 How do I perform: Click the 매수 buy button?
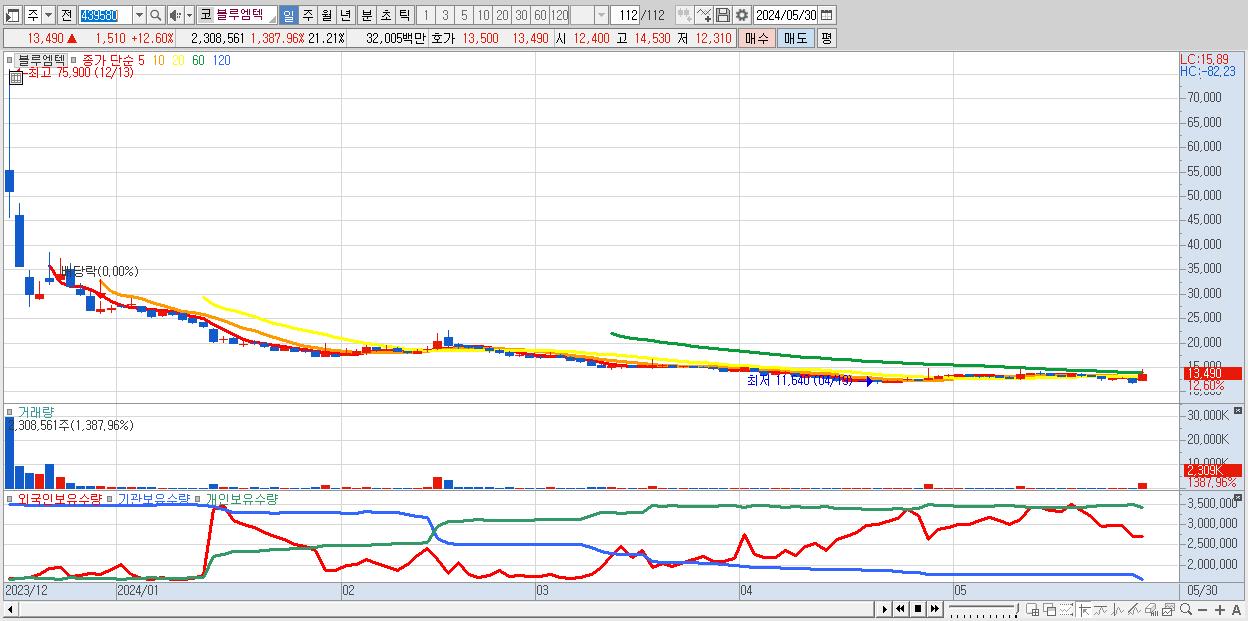tap(757, 38)
